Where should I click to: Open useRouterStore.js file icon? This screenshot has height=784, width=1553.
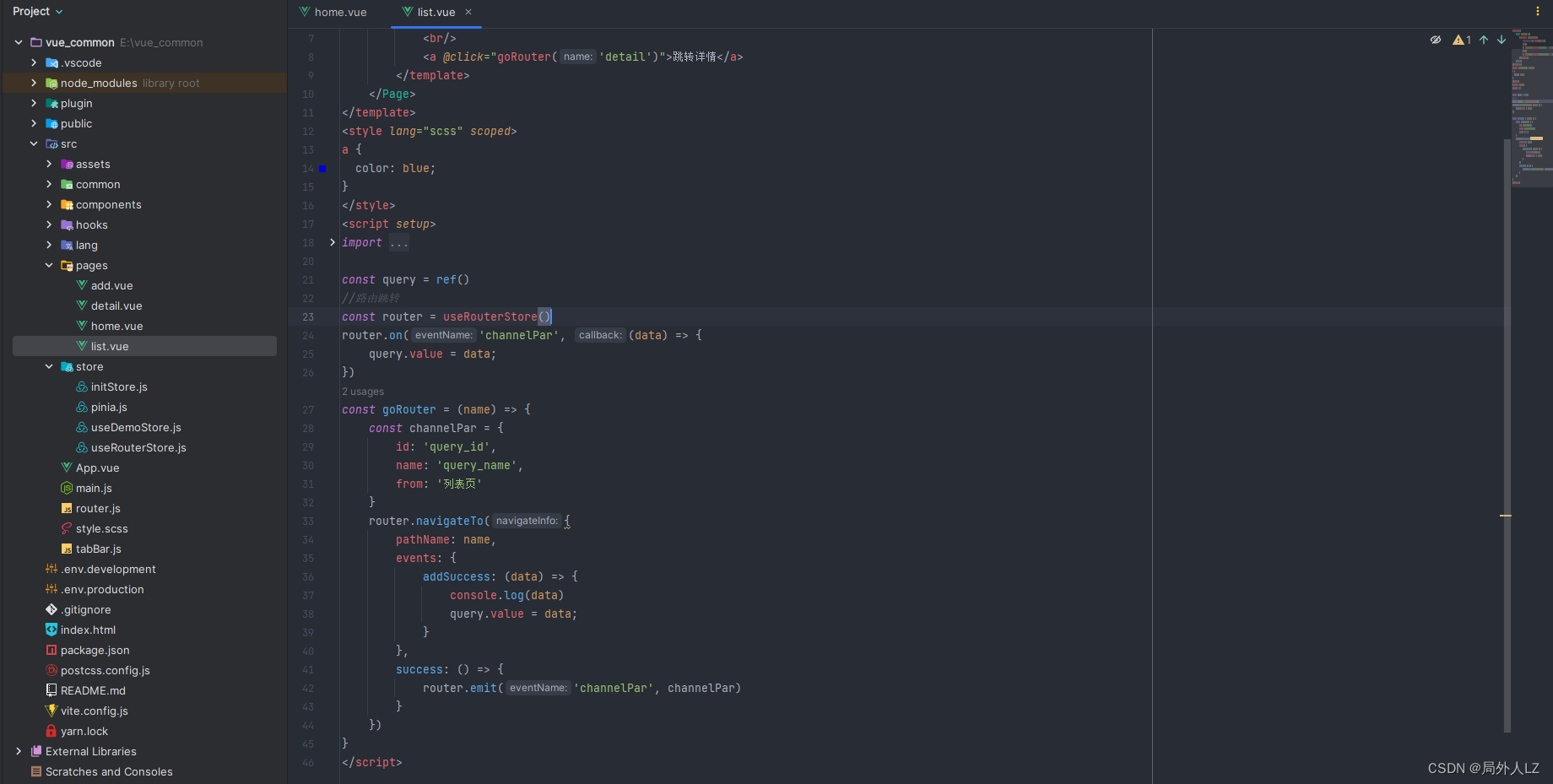tap(82, 447)
